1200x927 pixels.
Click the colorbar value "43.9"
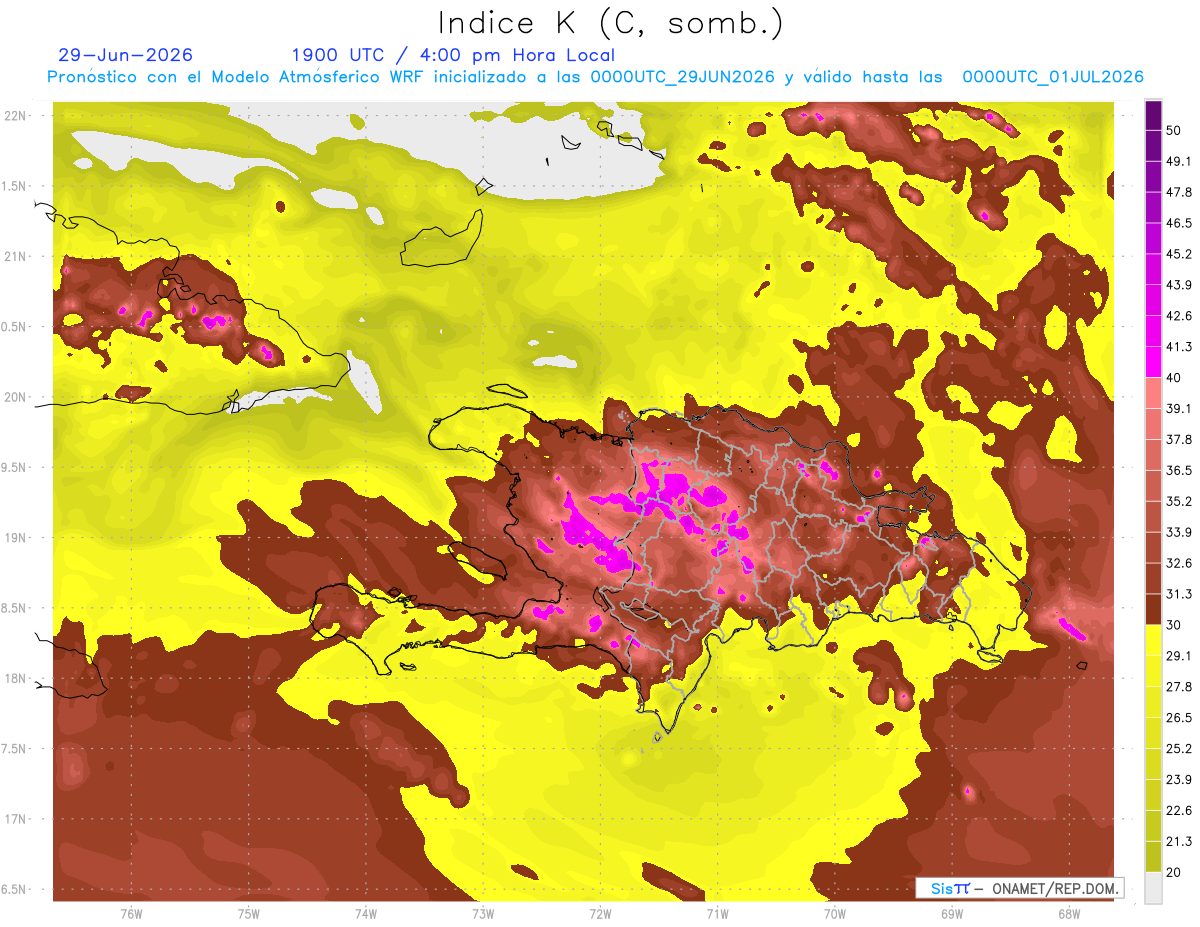[x=1178, y=285]
